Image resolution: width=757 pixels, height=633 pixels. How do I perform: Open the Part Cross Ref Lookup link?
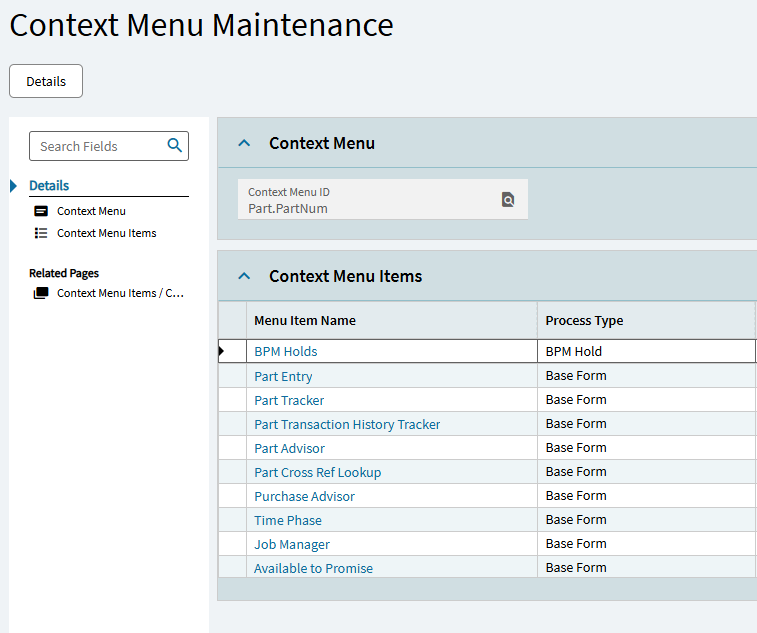[318, 472]
